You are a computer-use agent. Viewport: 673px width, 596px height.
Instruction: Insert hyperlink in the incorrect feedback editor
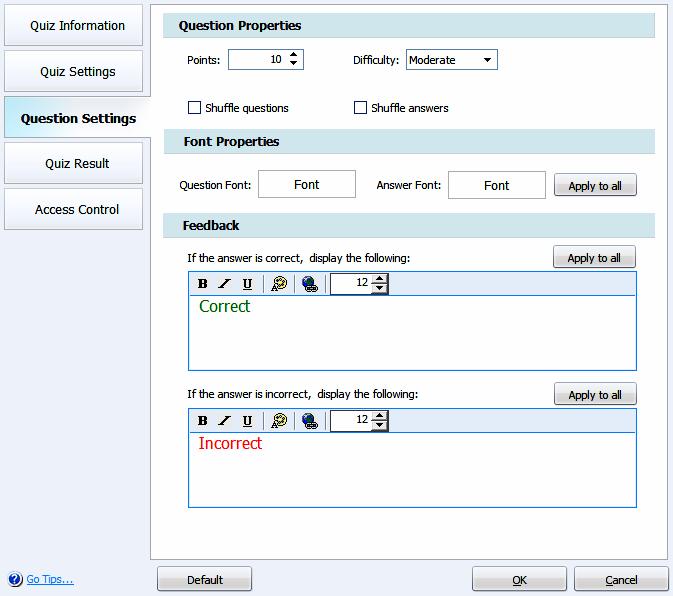tap(309, 421)
